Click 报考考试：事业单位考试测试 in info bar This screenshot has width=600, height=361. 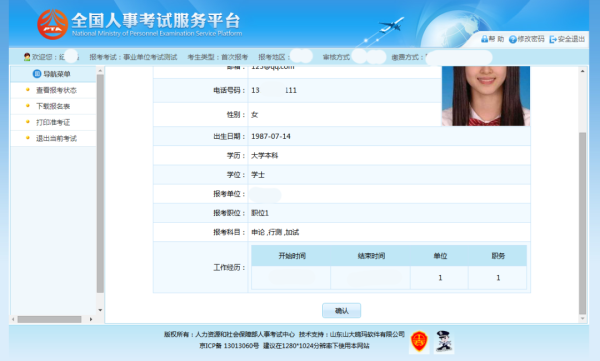pos(133,57)
